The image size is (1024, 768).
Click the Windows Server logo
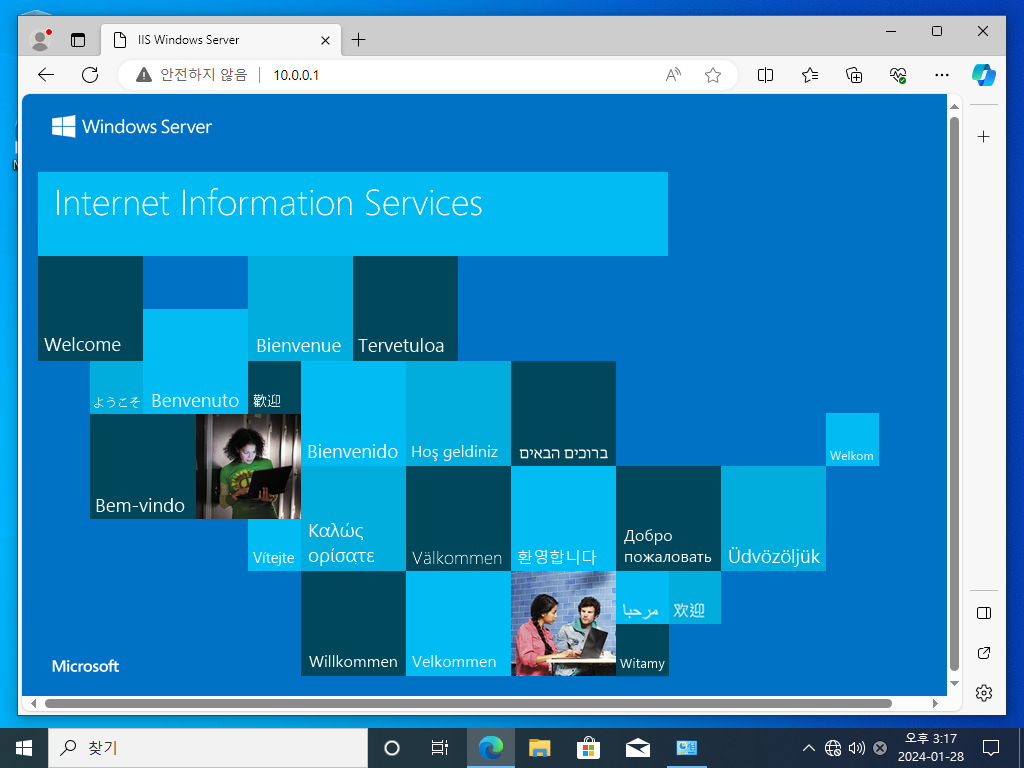tap(132, 127)
